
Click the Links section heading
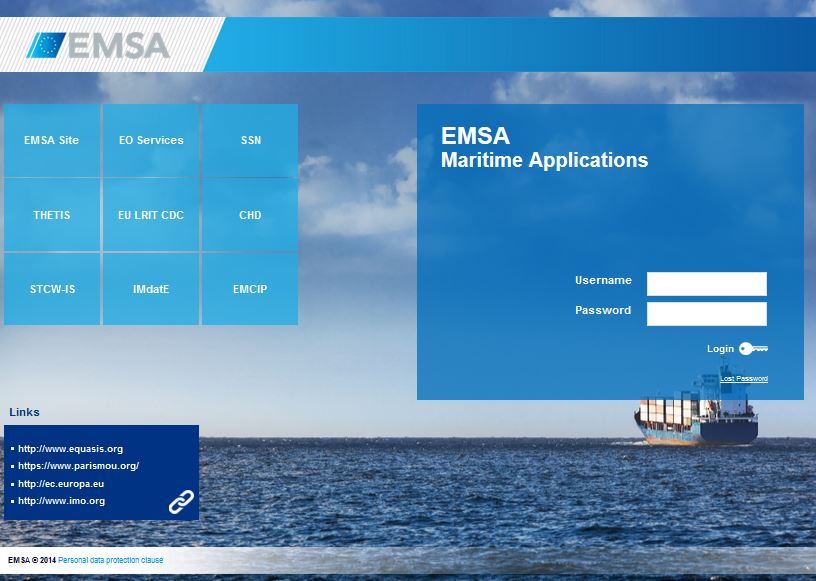[x=24, y=412]
